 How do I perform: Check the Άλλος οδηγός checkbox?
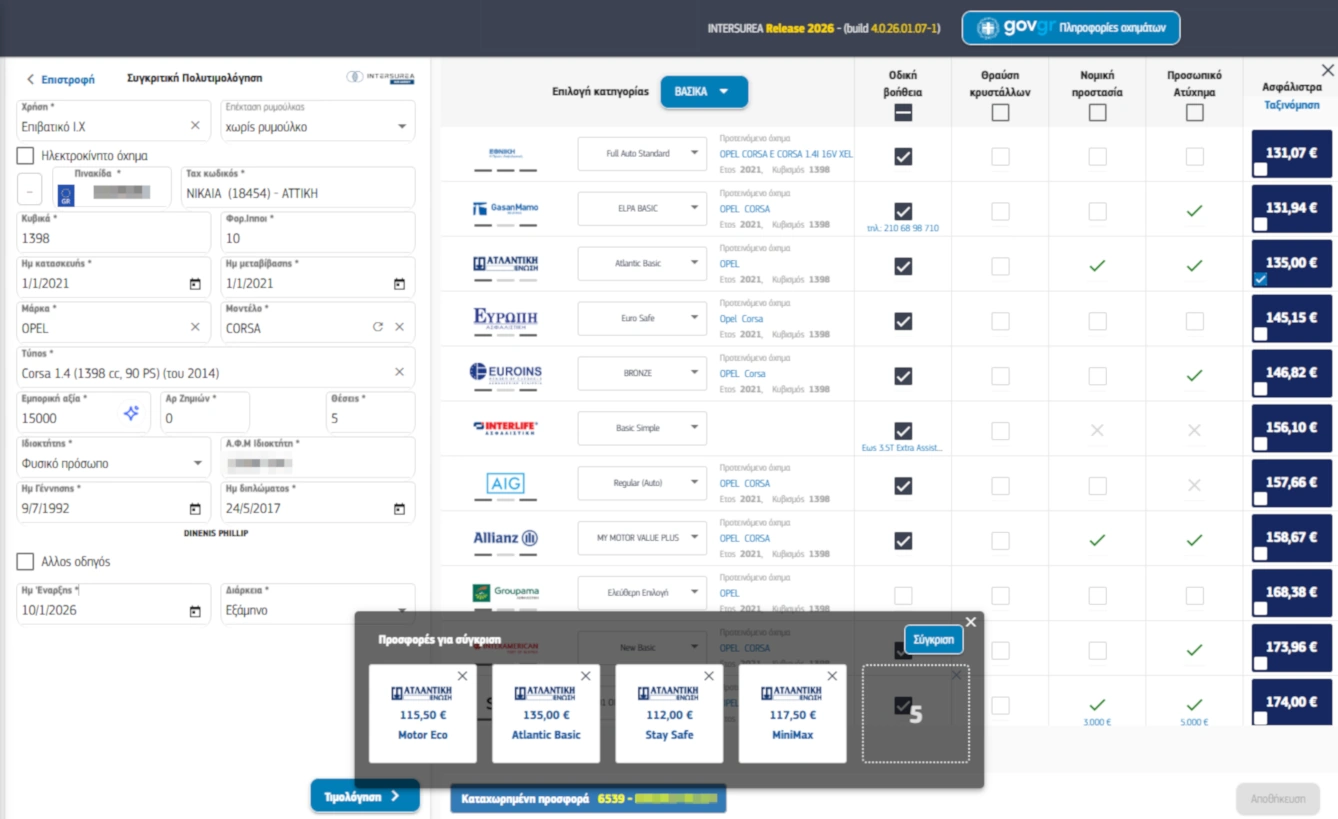click(x=26, y=562)
